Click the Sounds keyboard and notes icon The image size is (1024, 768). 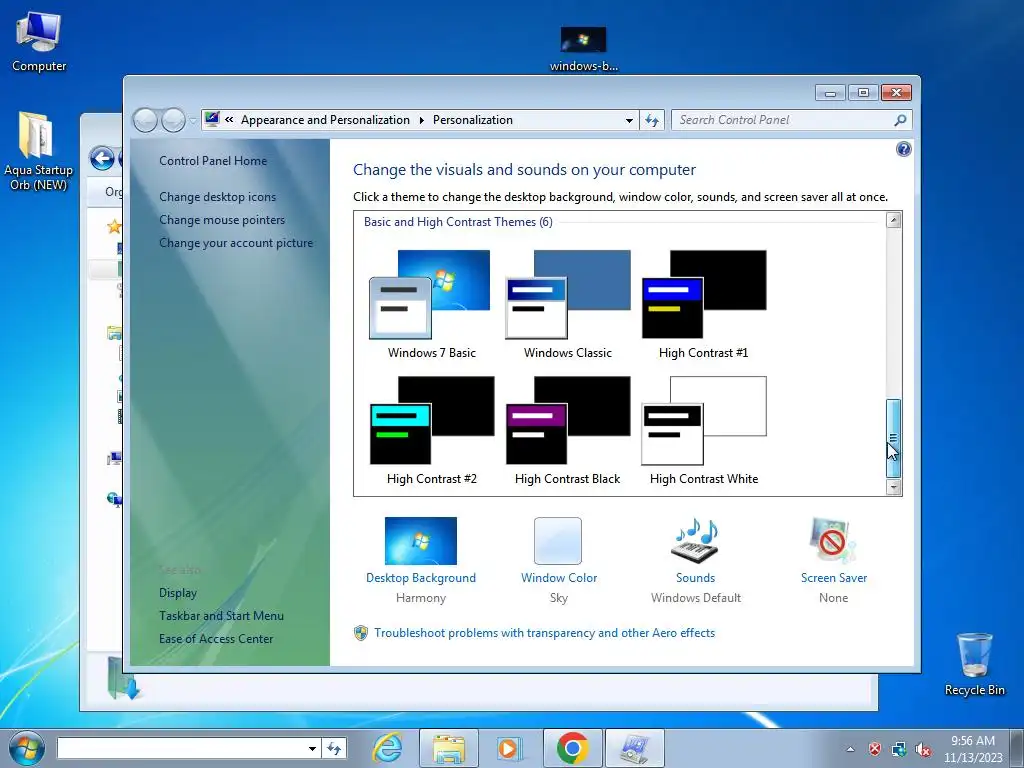[696, 541]
